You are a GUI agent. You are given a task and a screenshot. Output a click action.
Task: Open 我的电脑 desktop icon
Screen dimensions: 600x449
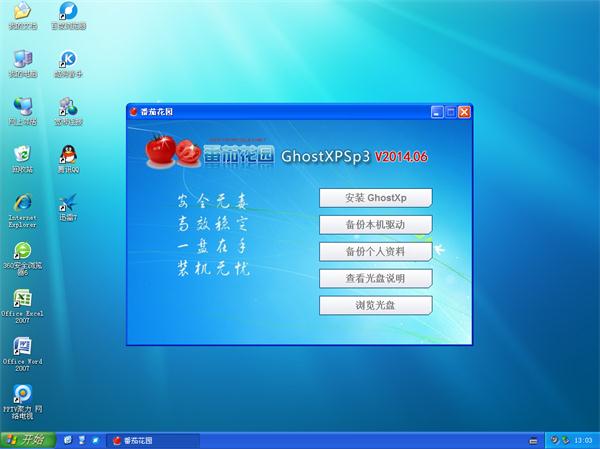tap(22, 59)
